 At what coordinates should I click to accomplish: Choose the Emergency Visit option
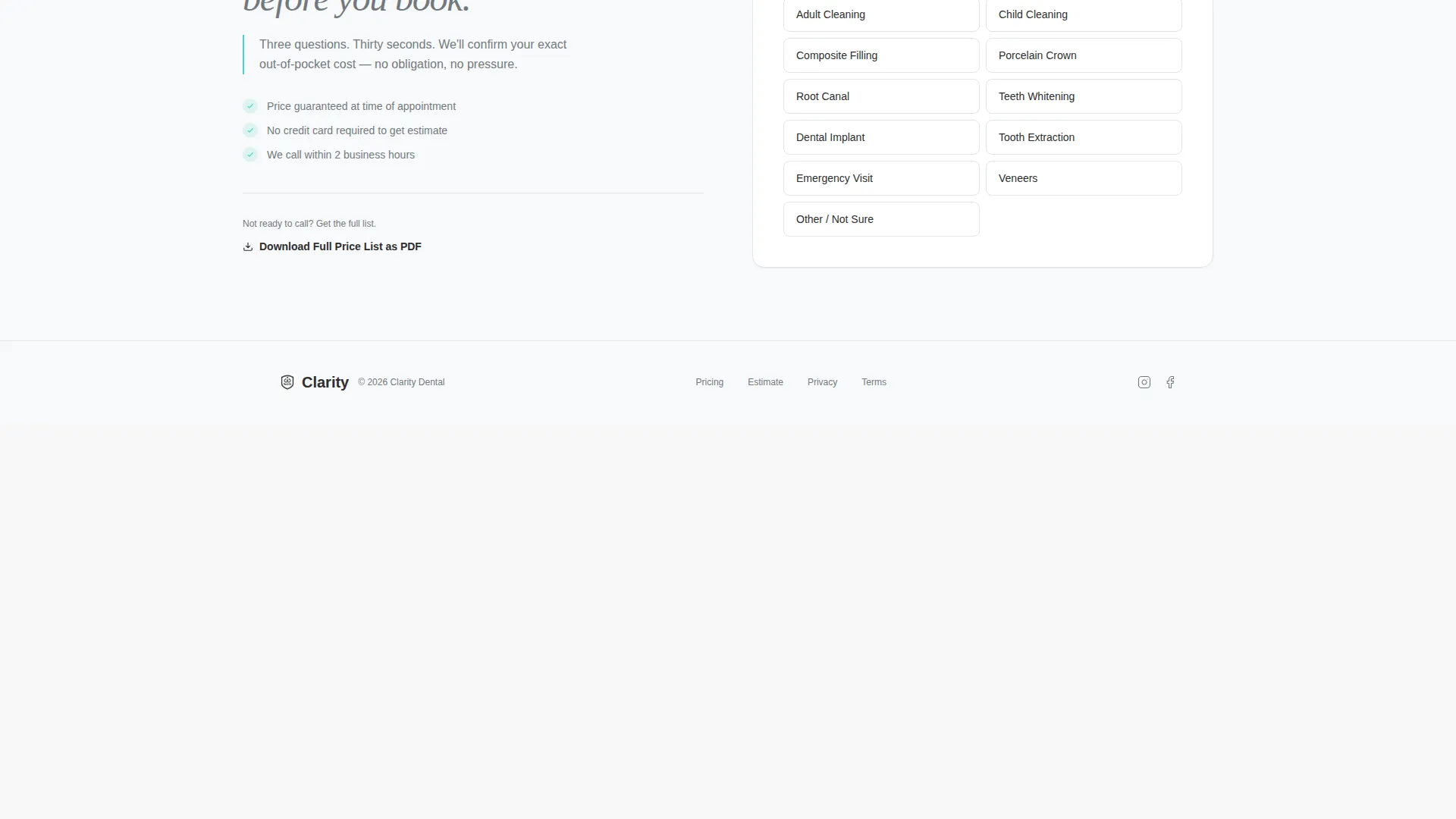point(881,178)
